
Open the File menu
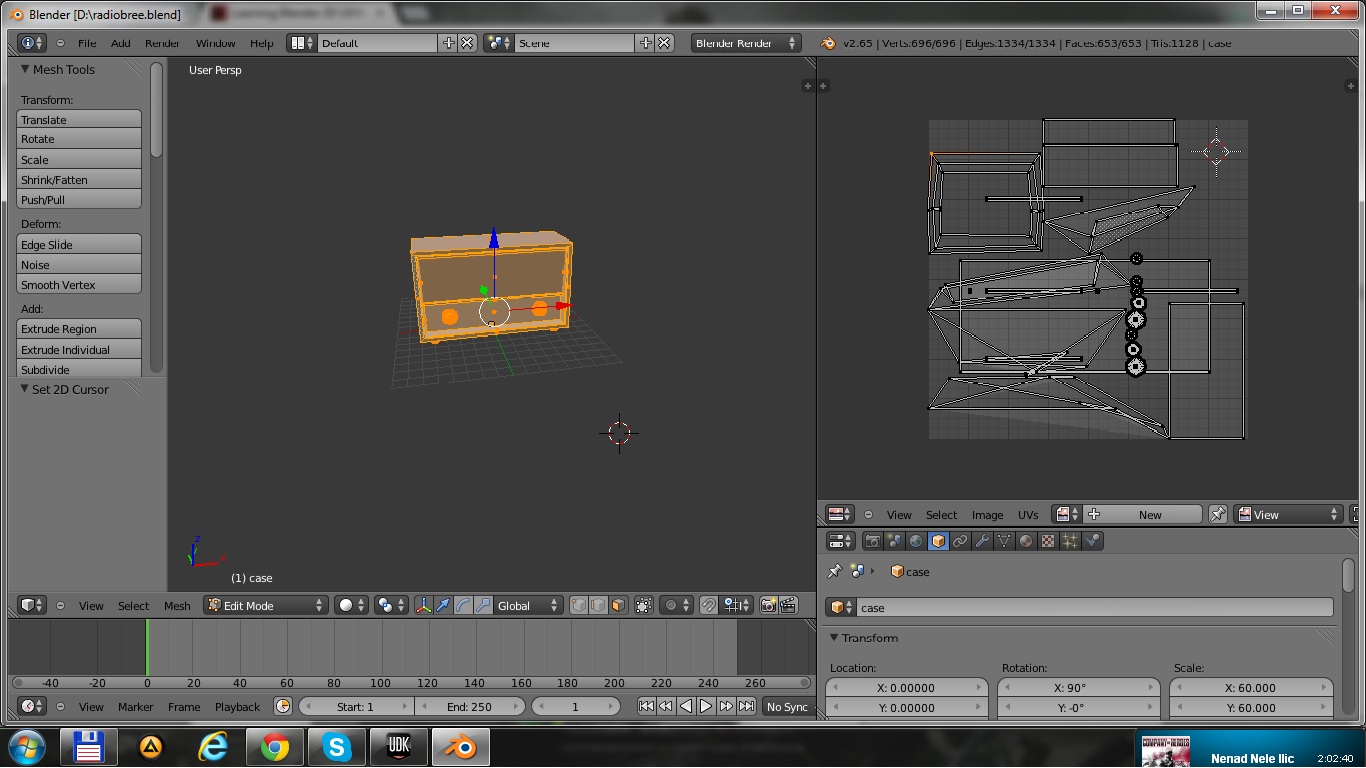87,43
